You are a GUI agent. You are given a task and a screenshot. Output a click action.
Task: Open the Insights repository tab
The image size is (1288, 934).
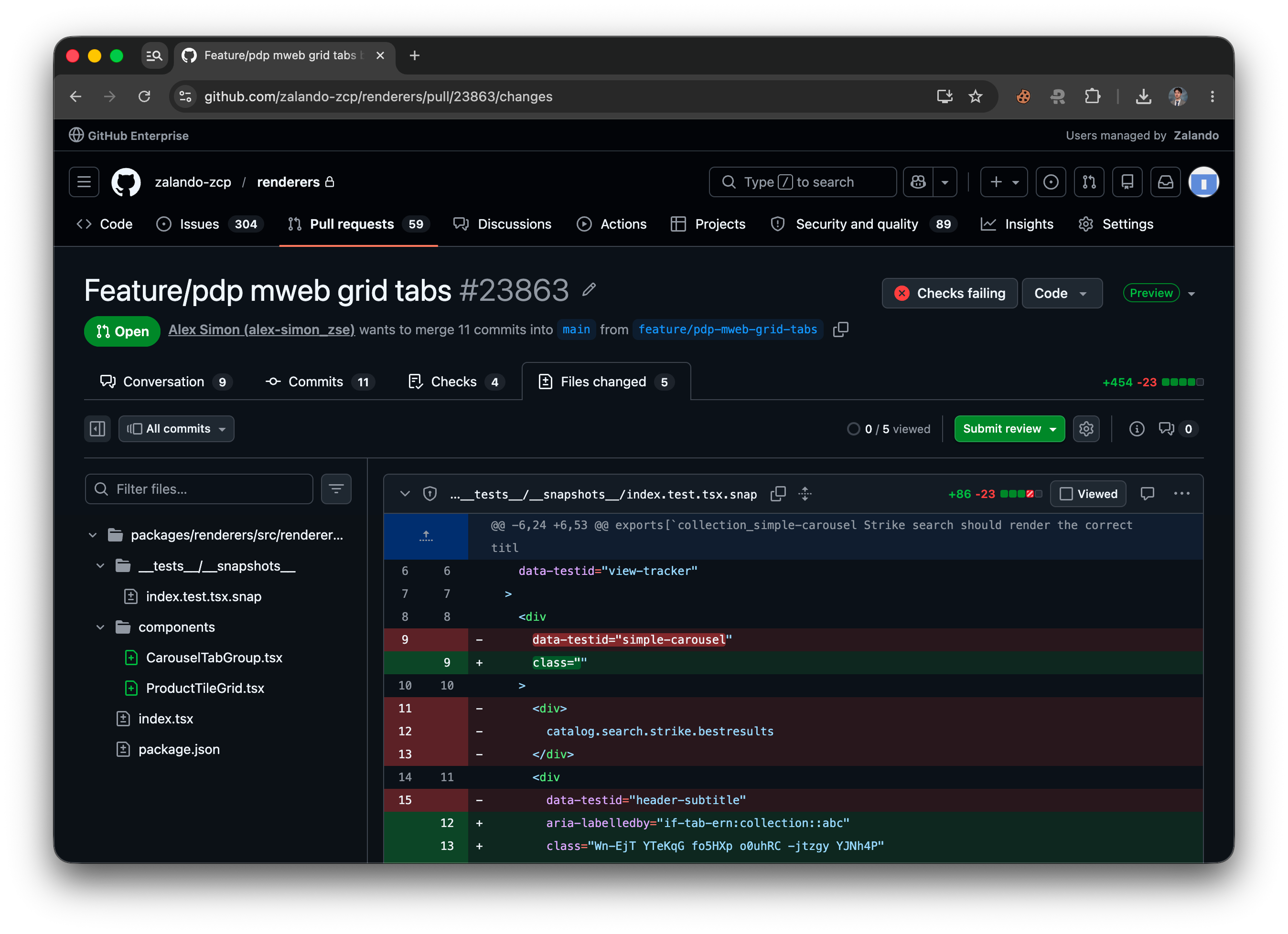tap(1017, 224)
